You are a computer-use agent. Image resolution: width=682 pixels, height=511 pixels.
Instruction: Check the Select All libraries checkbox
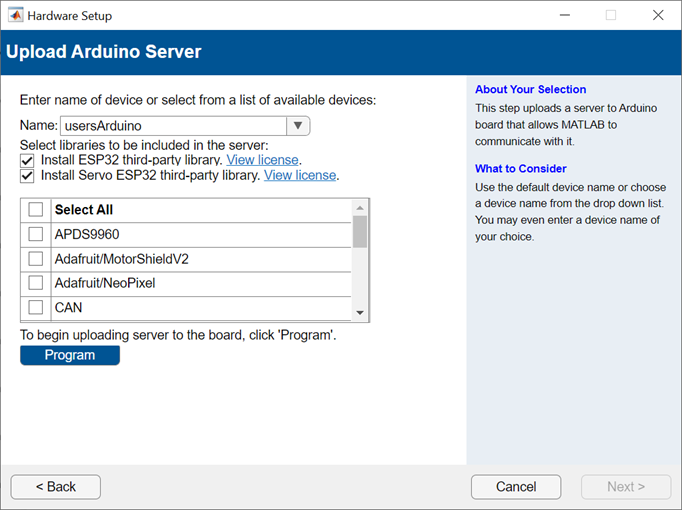coord(36,210)
